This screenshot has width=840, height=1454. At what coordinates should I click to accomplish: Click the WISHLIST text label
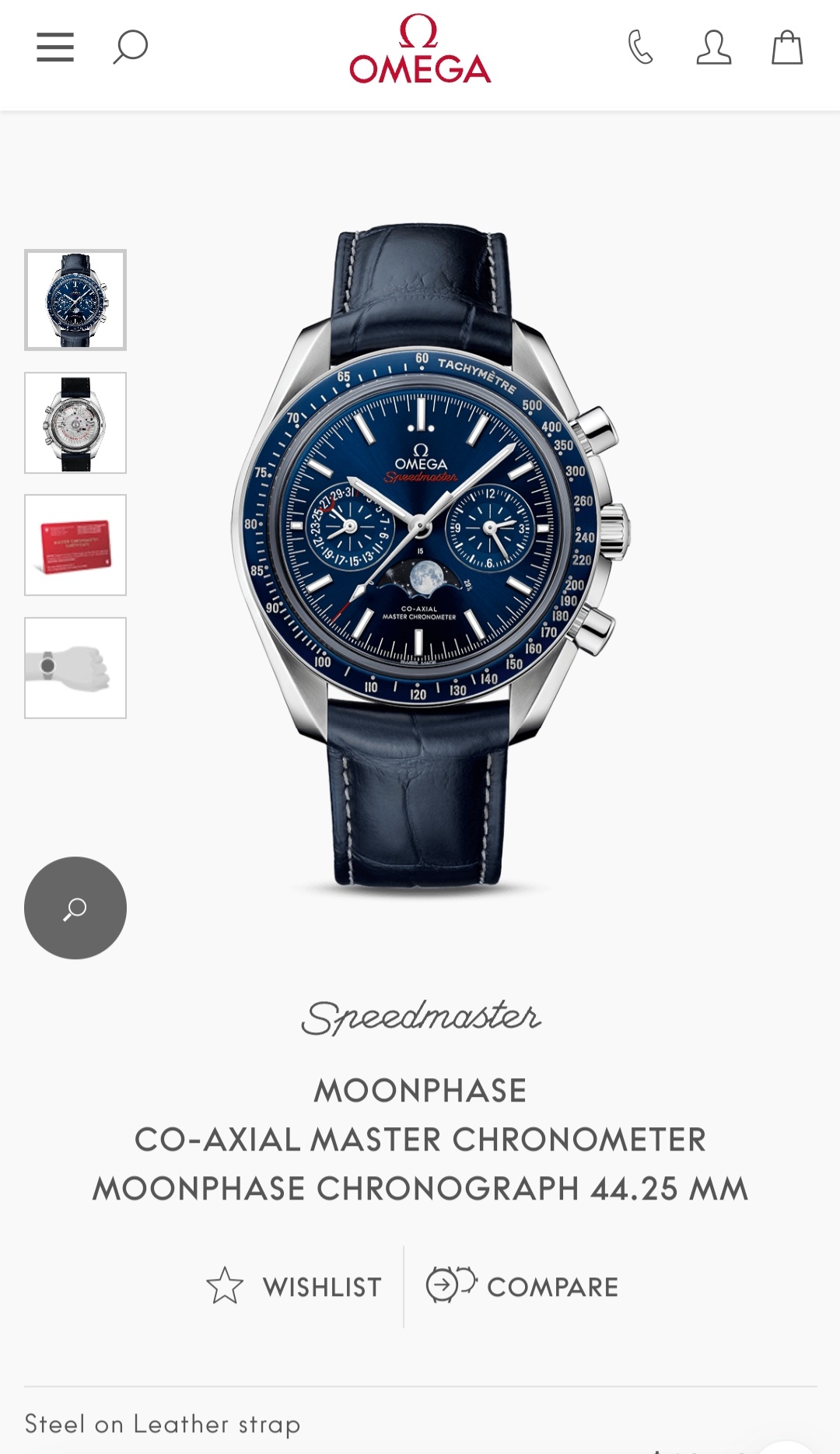pos(322,1288)
